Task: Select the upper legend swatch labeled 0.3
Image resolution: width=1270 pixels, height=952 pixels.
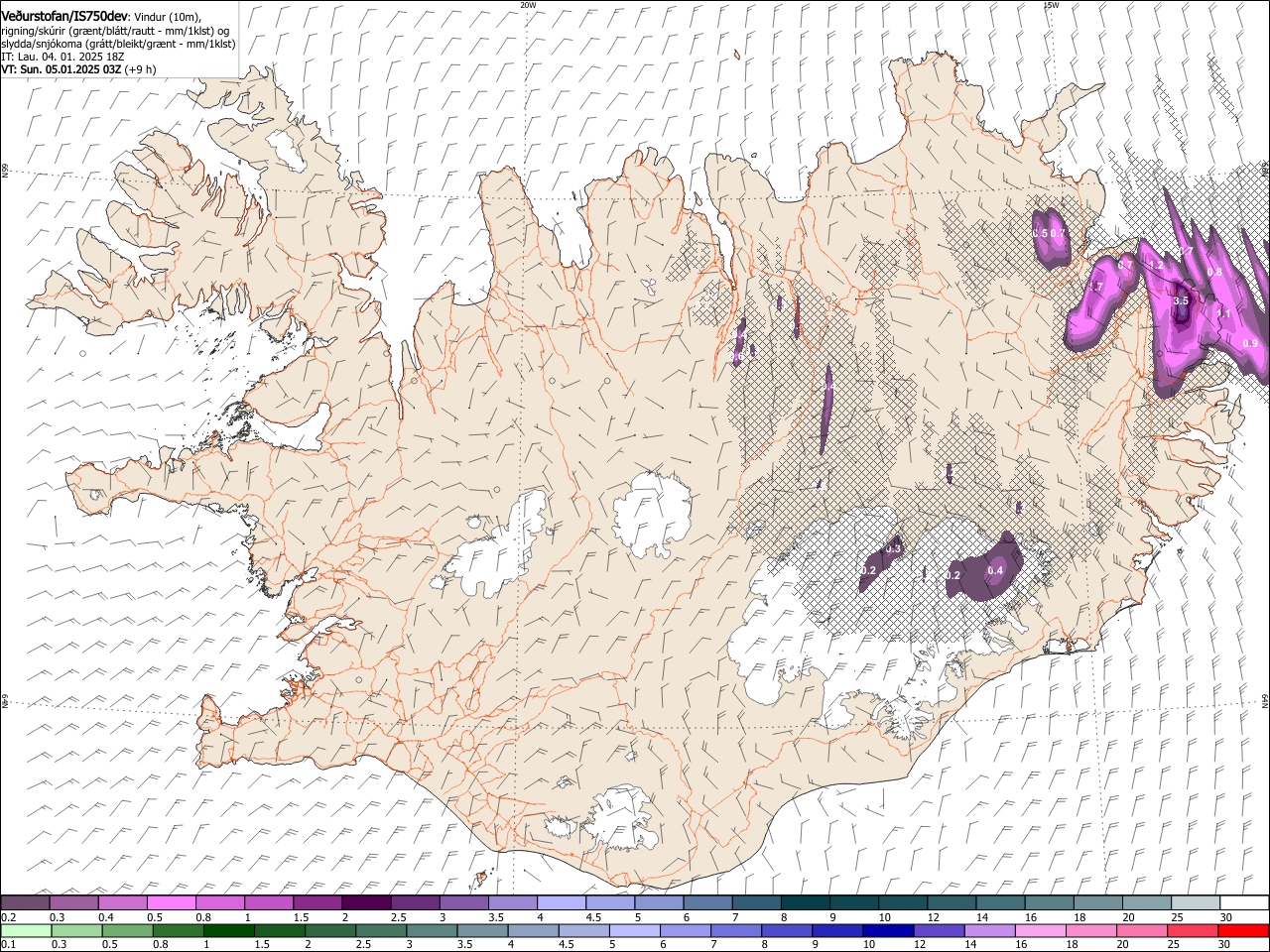Action: [x=73, y=903]
